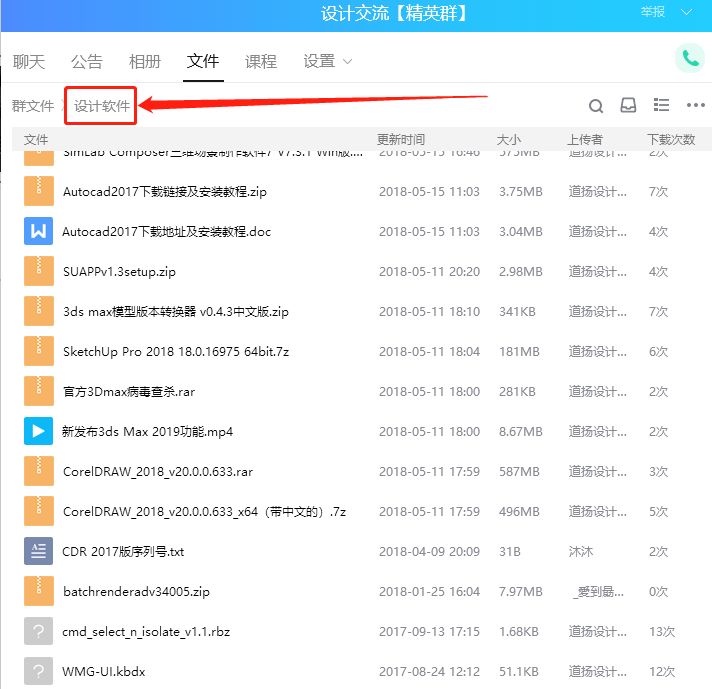Click 12次 download count for WMG-UI.kbdx

pyautogui.click(x=662, y=671)
